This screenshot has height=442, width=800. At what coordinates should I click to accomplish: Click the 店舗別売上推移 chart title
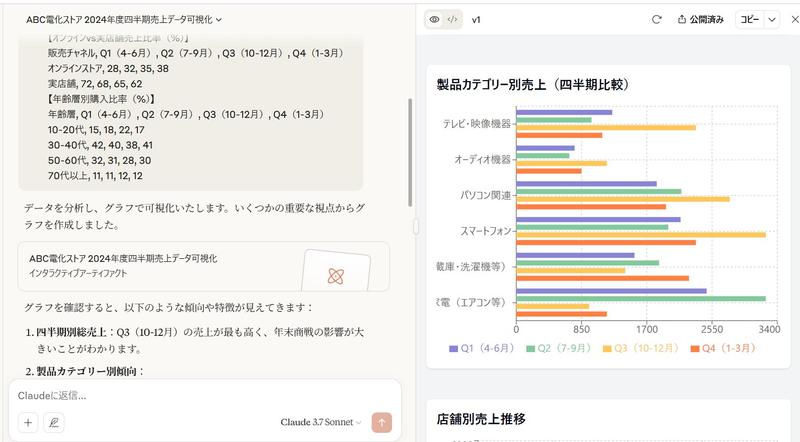pos(481,419)
